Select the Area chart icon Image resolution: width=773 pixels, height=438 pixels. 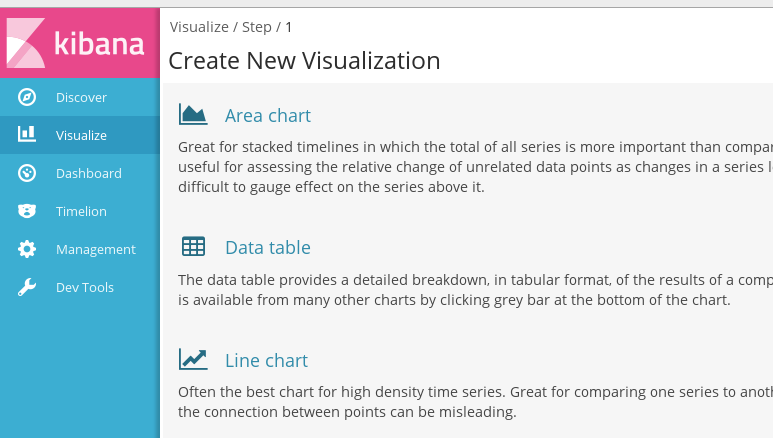tap(193, 115)
